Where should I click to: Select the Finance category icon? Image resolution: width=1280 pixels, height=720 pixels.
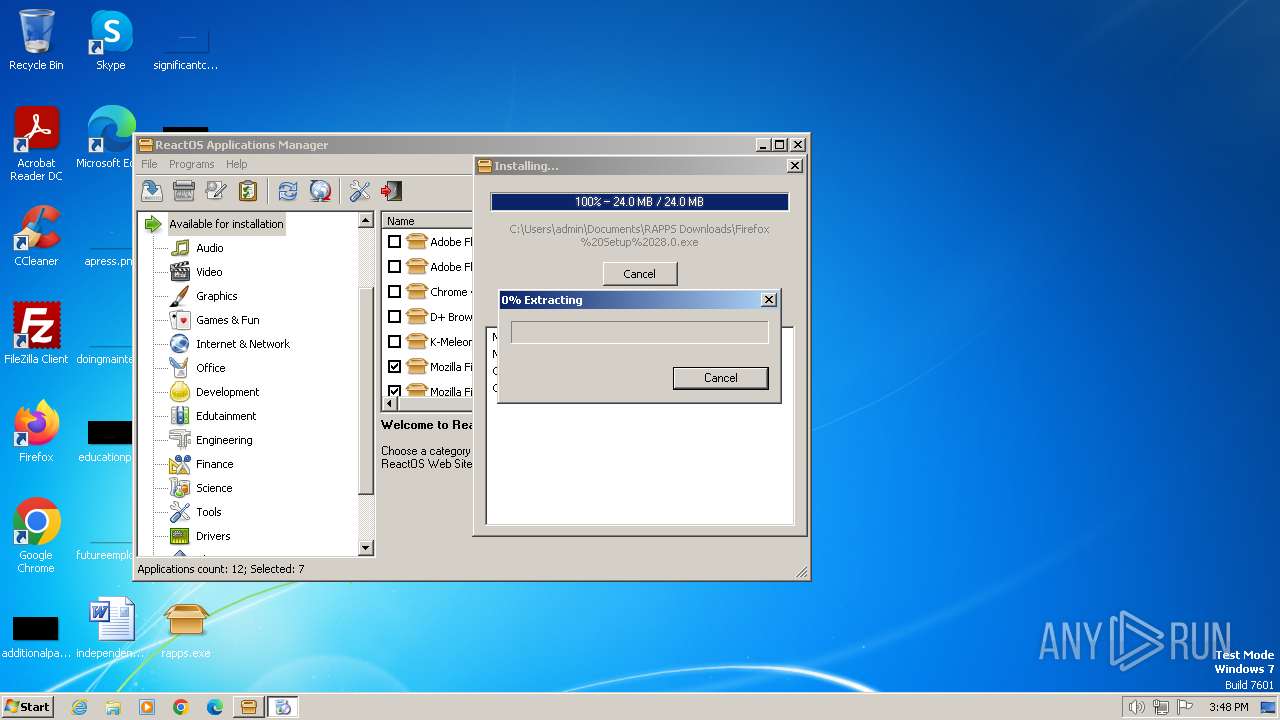180,464
